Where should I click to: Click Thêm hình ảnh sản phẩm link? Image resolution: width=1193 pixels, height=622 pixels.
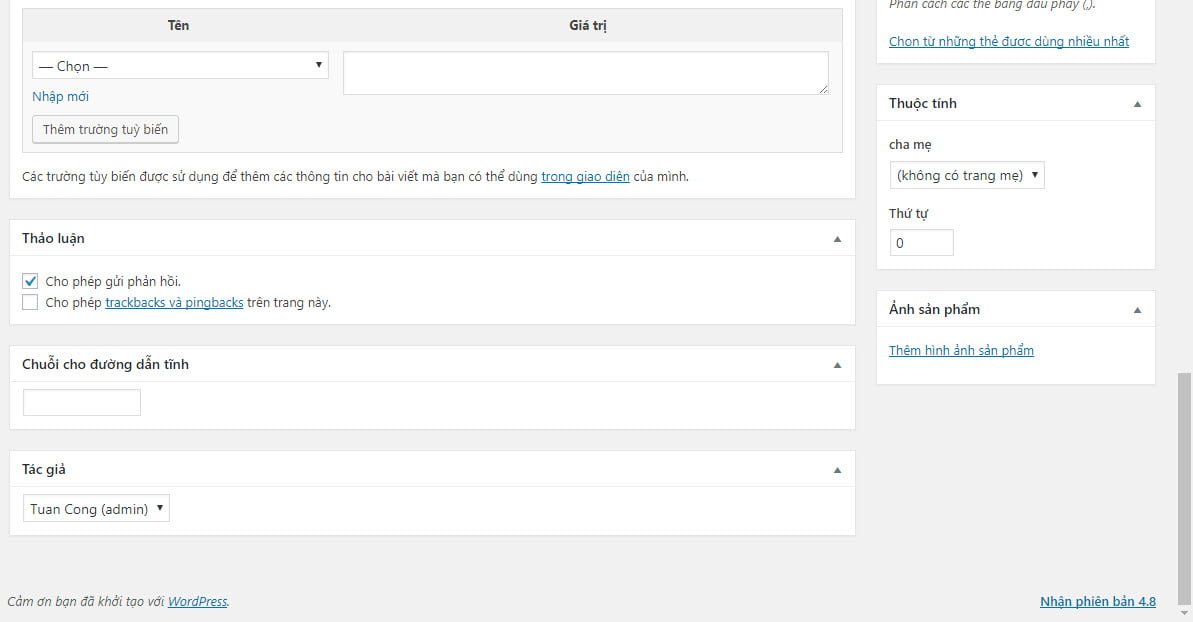click(x=961, y=351)
